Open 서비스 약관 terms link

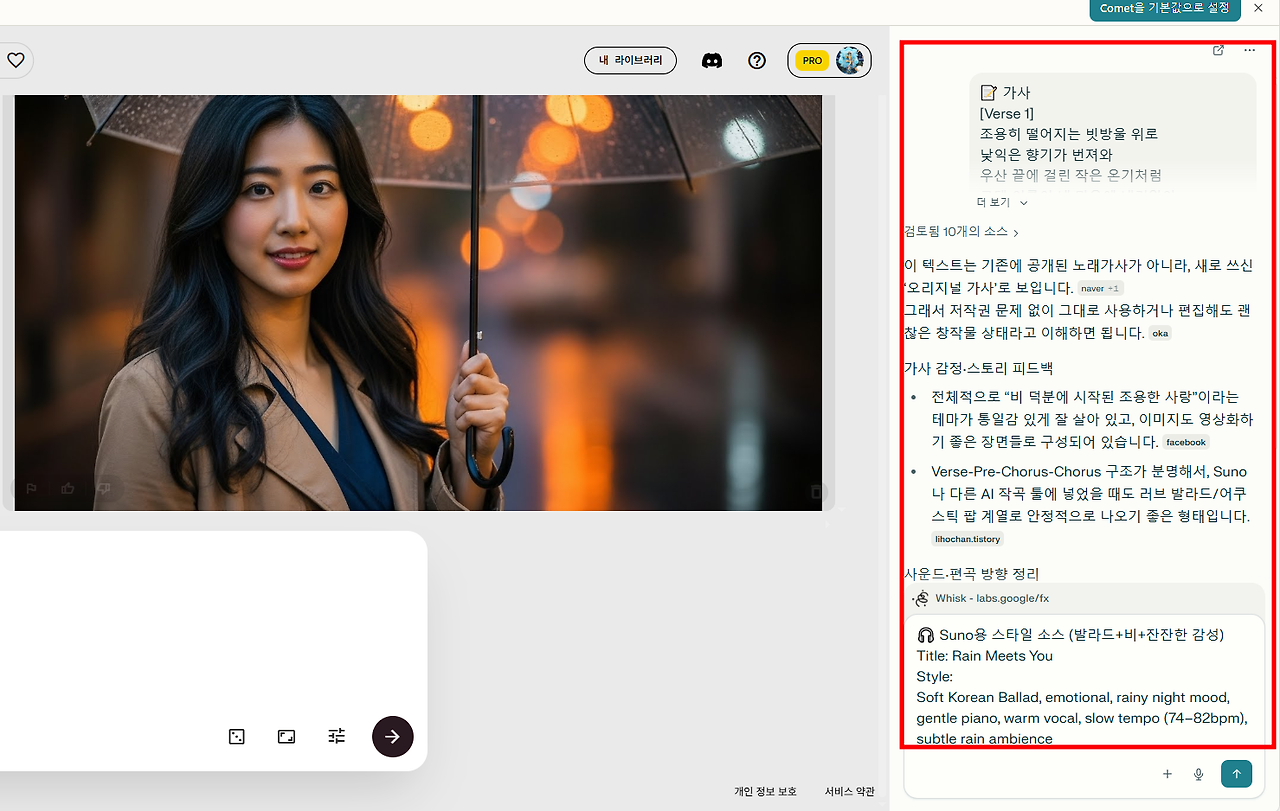coord(849,792)
